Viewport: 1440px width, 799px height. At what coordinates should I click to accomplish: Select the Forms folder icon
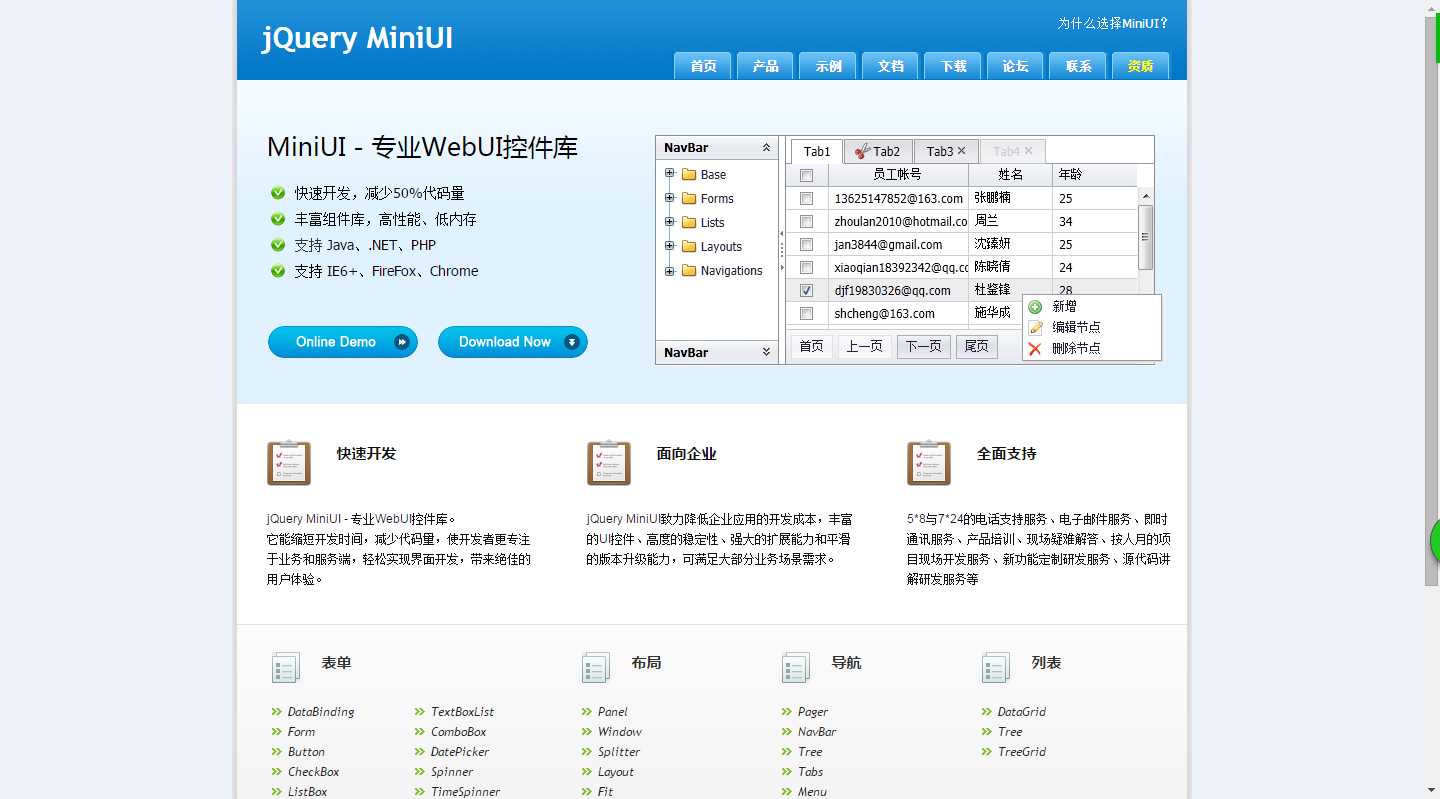pyautogui.click(x=689, y=198)
